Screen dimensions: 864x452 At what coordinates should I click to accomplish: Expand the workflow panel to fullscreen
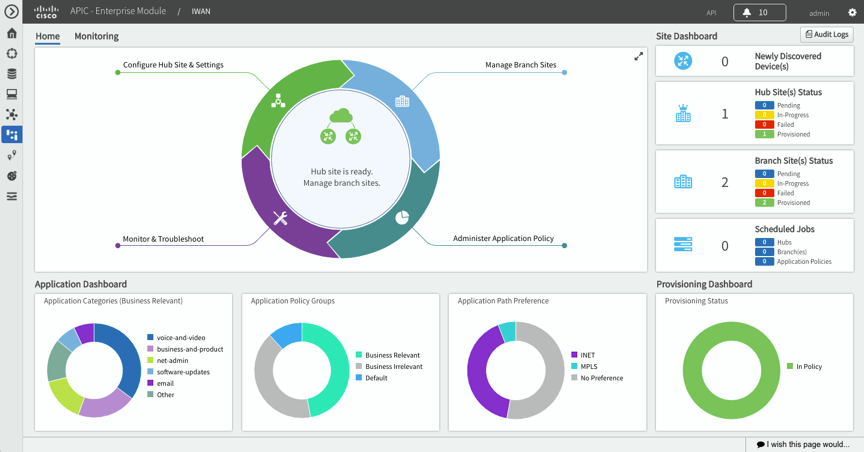[x=638, y=57]
